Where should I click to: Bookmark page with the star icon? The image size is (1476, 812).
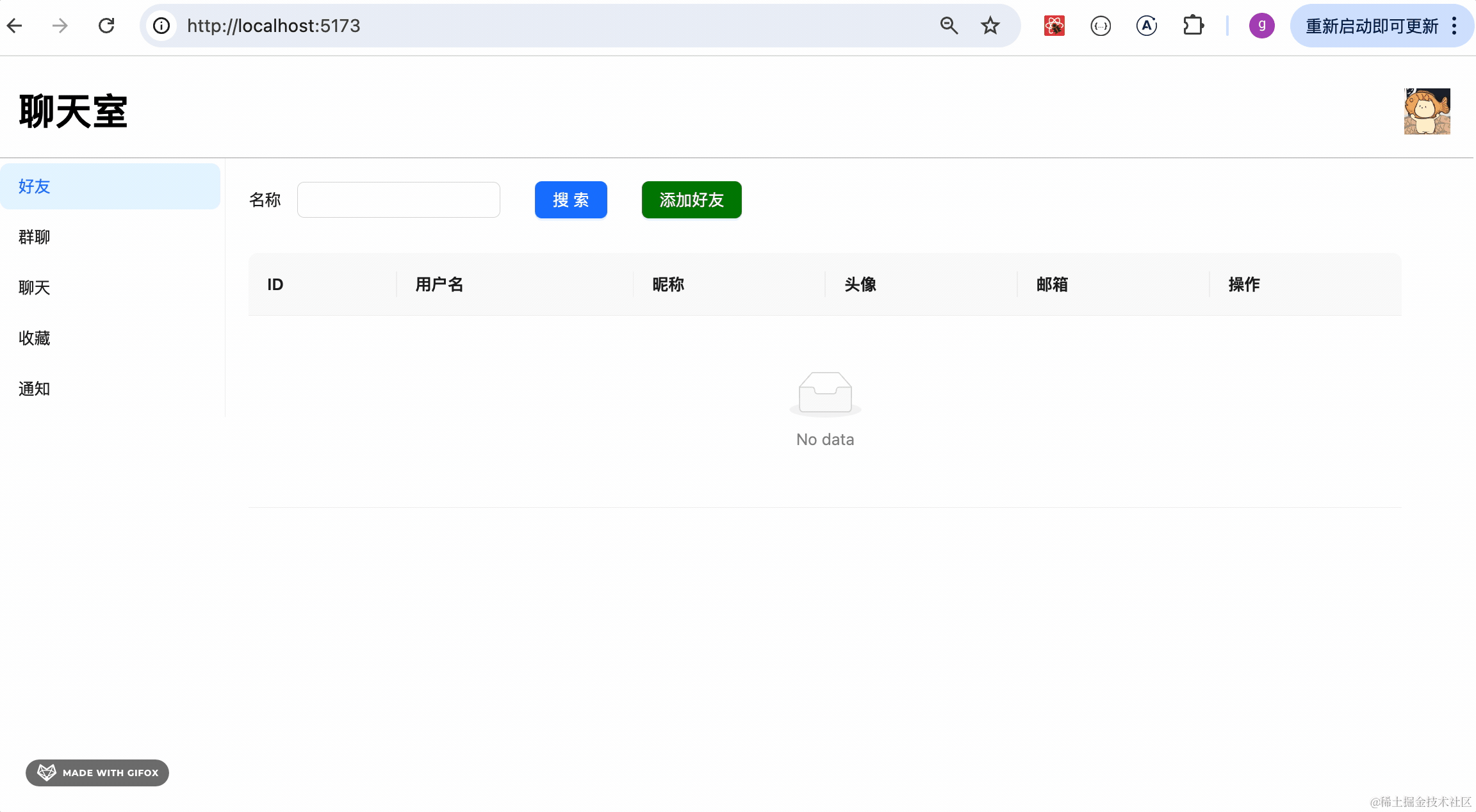pos(990,26)
